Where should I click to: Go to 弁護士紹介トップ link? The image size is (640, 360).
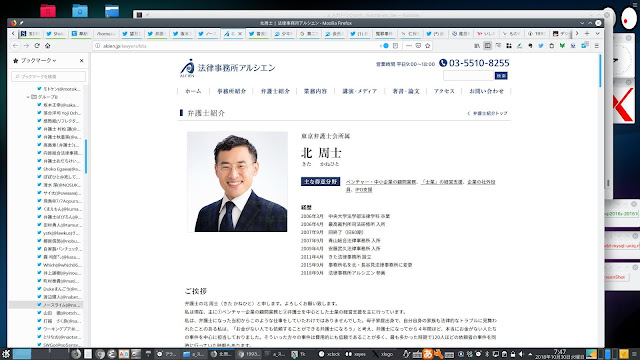coord(487,113)
